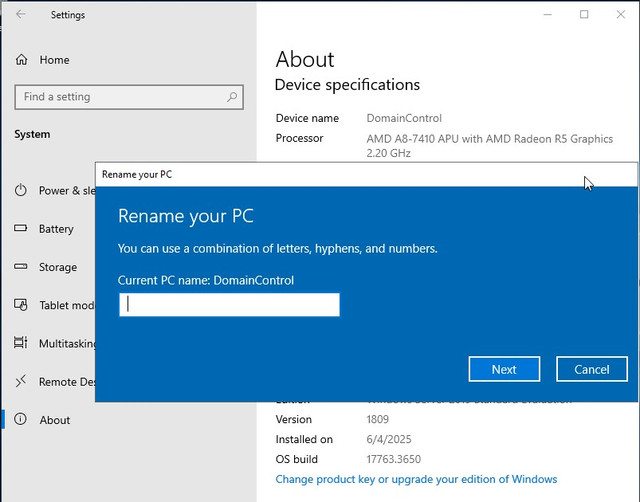Select the Multitasking icon

pos(21,343)
